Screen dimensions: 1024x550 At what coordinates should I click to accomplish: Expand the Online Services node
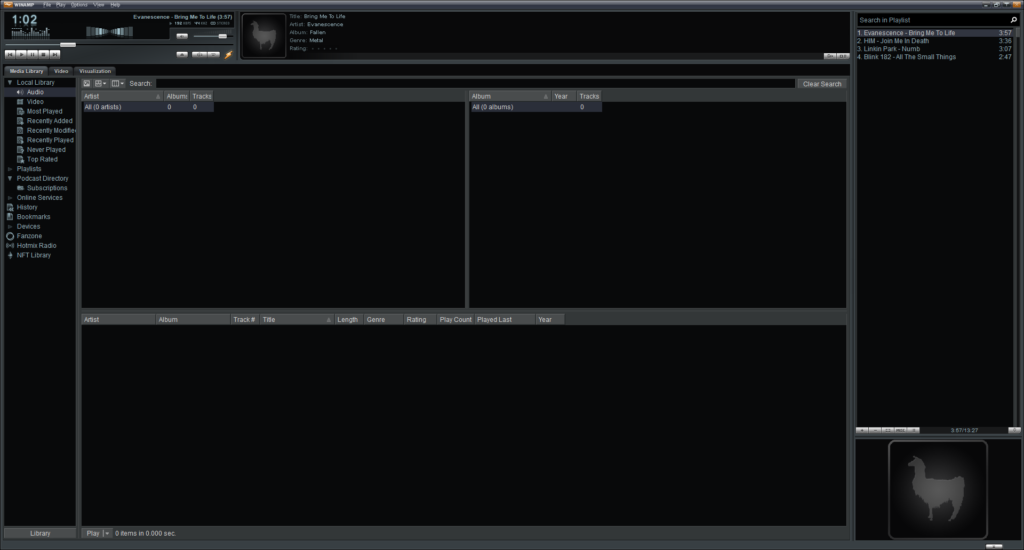(x=10, y=198)
